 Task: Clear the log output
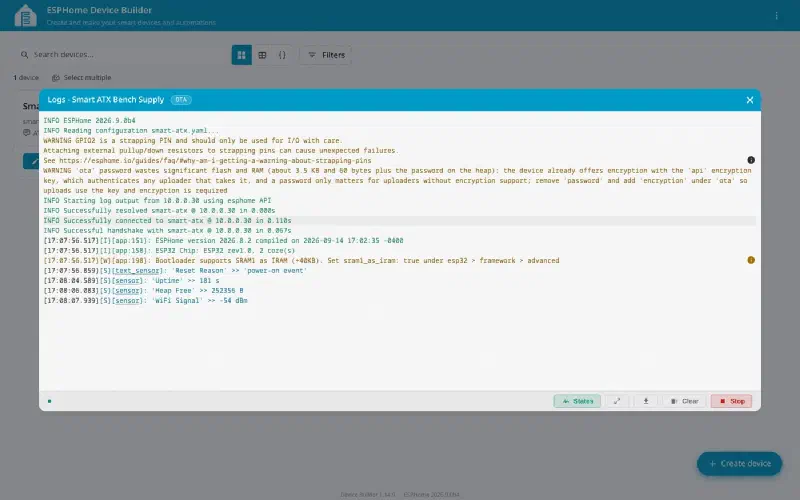[684, 401]
